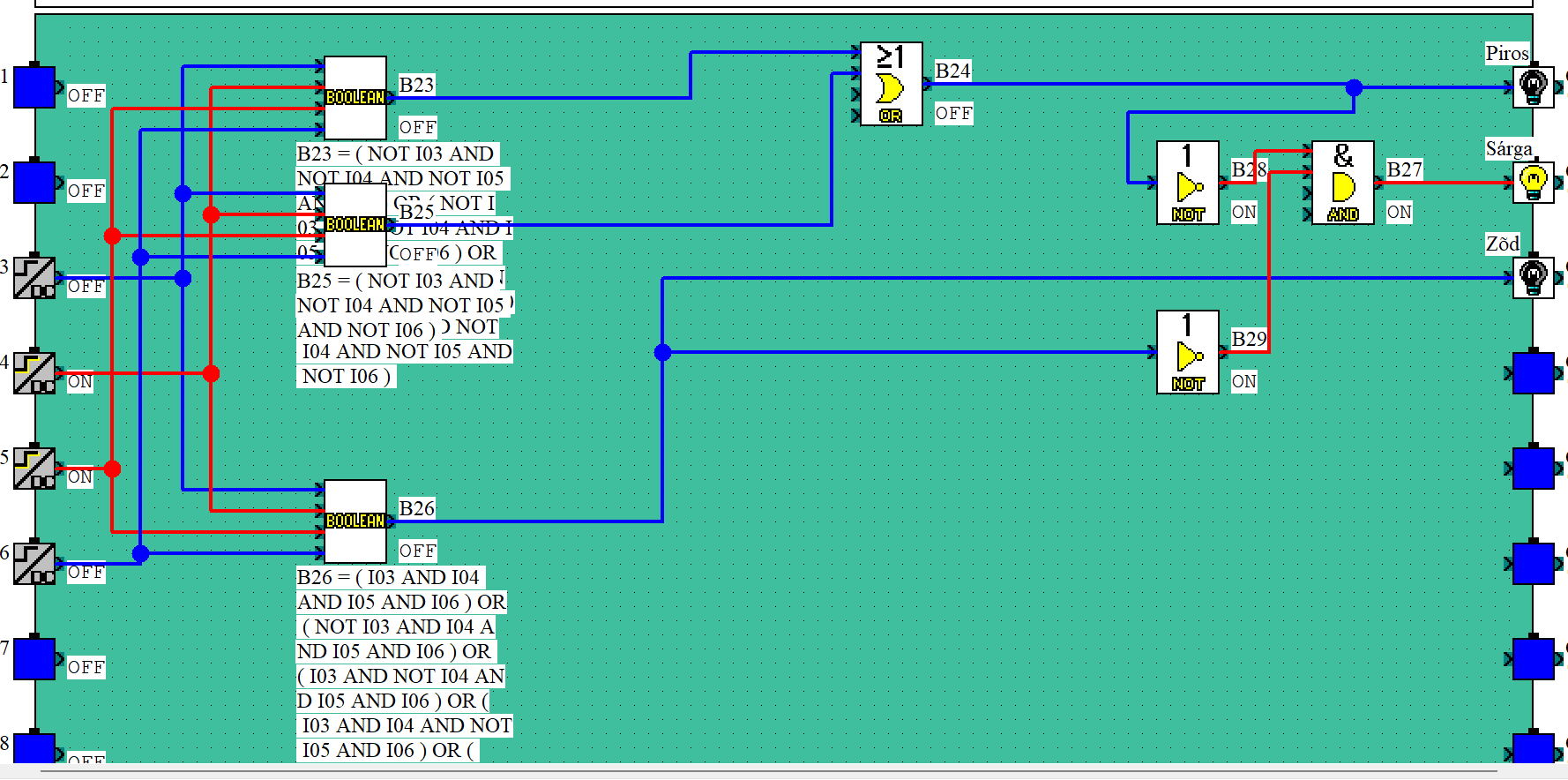Click the wire junction node feeding the B29 input

[x=662, y=352]
